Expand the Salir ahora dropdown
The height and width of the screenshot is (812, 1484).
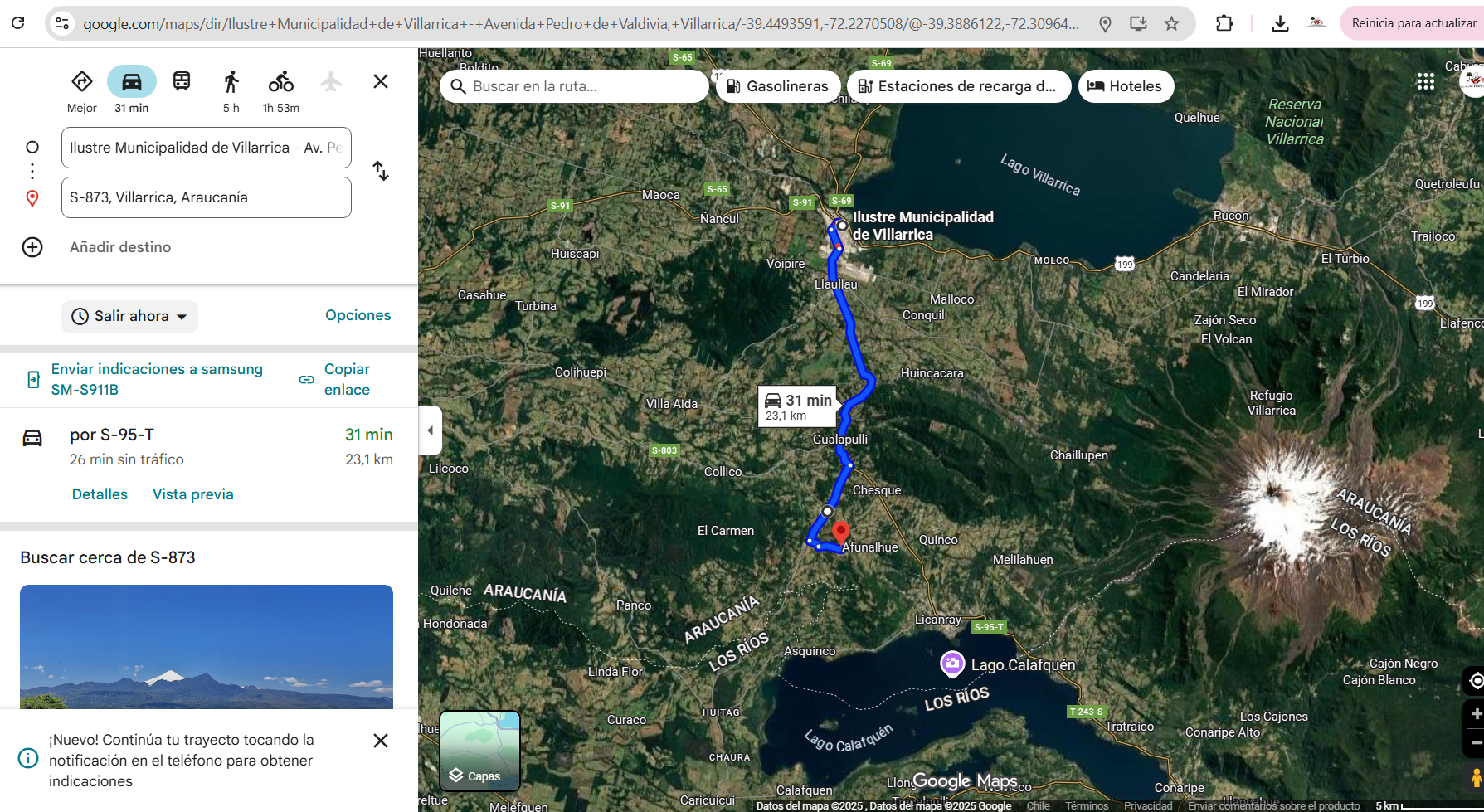pyautogui.click(x=129, y=316)
